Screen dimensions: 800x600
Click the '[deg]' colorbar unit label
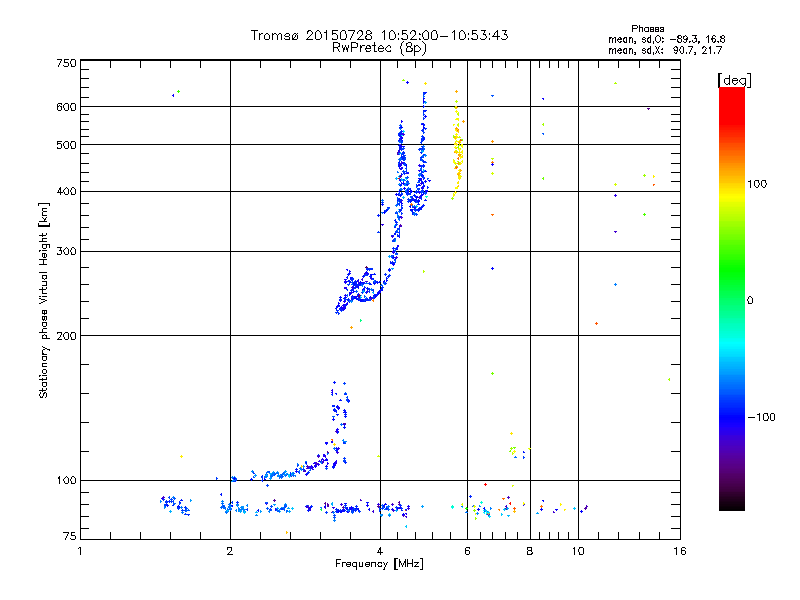pyautogui.click(x=734, y=80)
